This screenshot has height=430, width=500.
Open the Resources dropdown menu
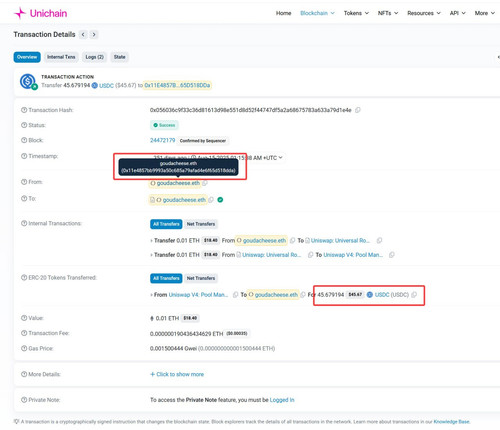[424, 13]
